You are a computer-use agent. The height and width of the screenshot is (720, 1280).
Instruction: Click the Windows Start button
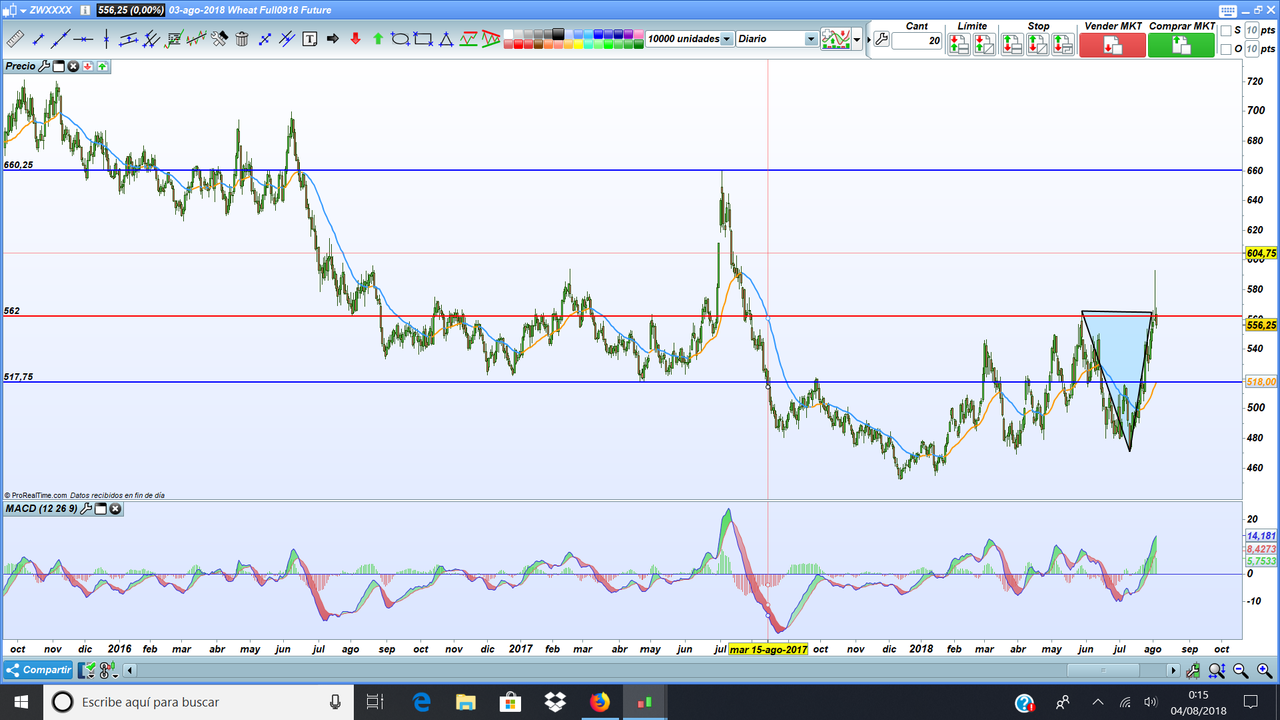click(20, 702)
